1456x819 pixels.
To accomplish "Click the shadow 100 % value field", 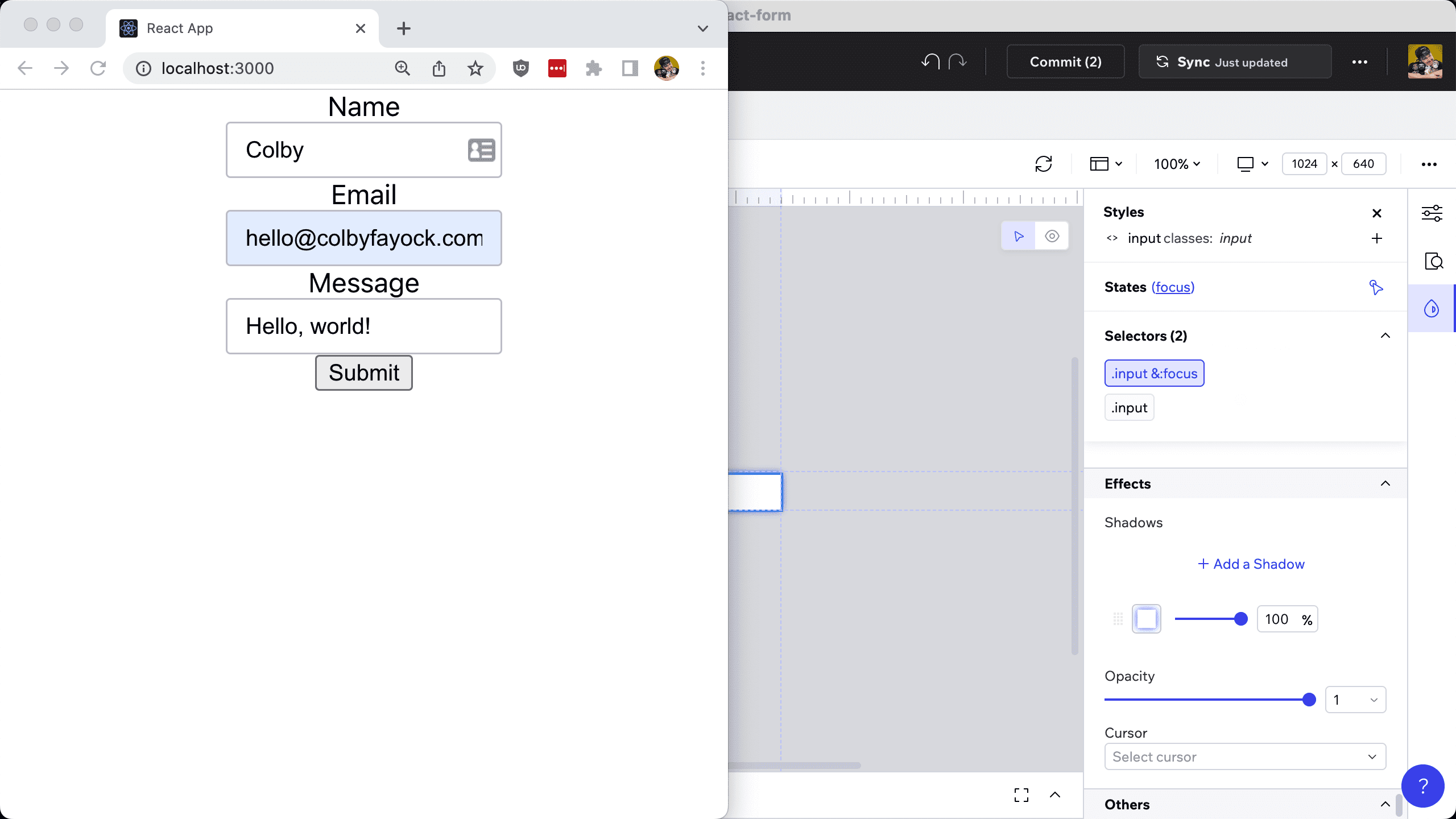I will click(1287, 619).
